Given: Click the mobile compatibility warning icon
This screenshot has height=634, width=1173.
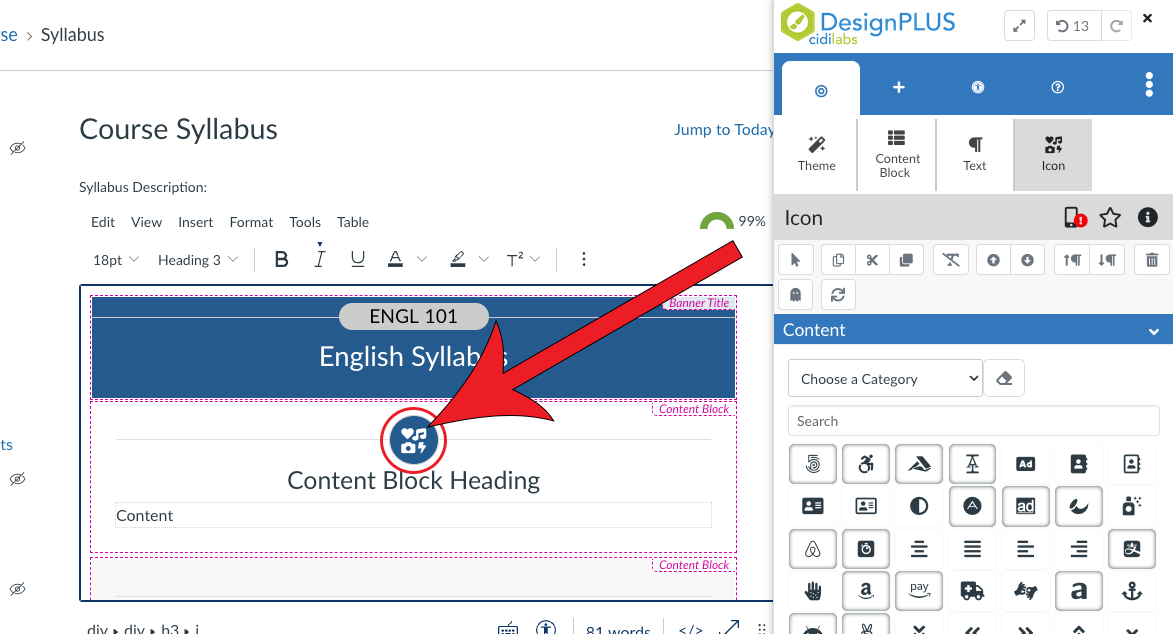Looking at the screenshot, I should click(1075, 217).
